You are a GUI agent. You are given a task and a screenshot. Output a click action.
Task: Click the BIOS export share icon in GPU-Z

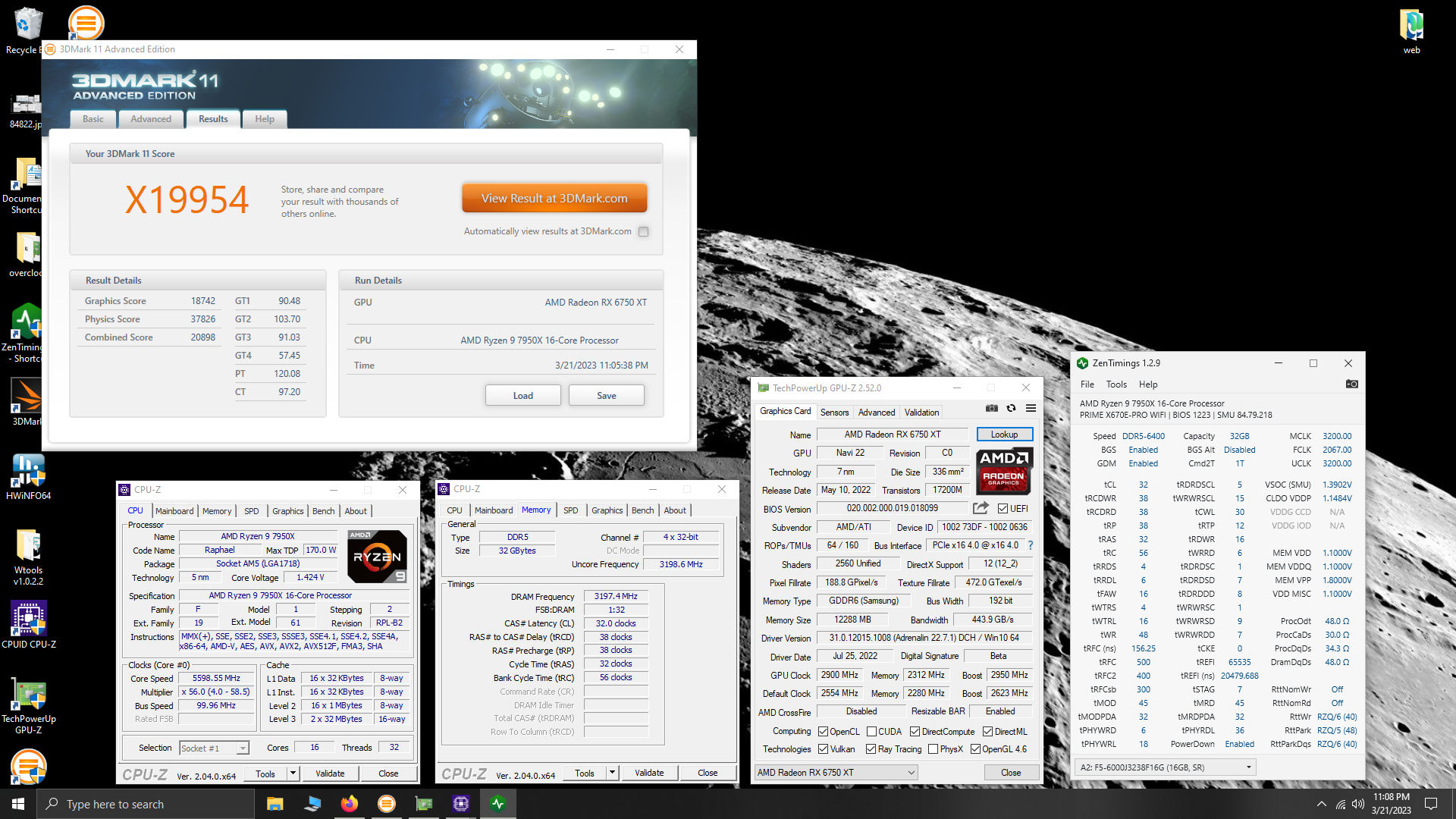pos(981,508)
